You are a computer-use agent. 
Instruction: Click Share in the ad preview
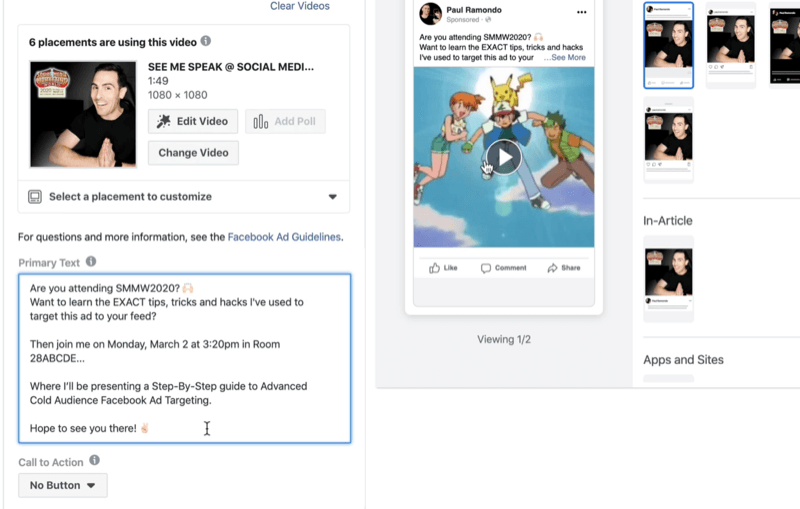point(563,268)
